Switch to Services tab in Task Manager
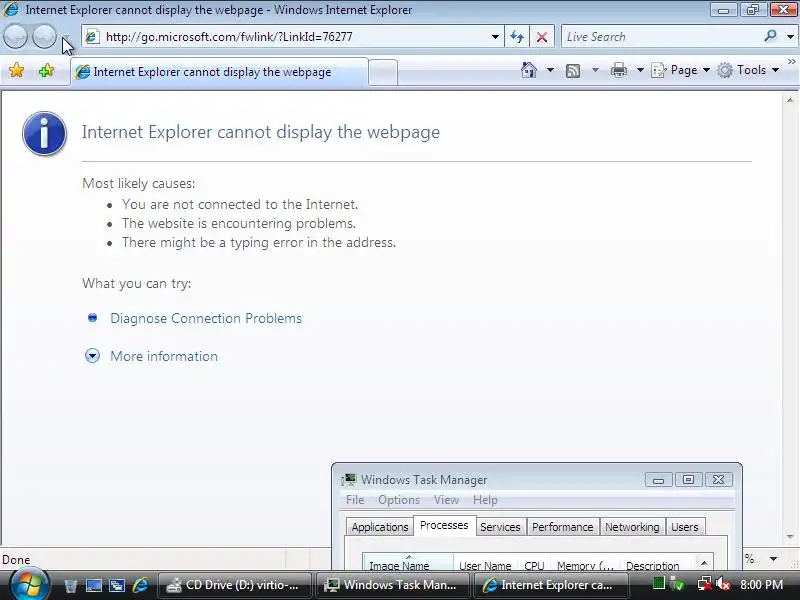 point(500,527)
